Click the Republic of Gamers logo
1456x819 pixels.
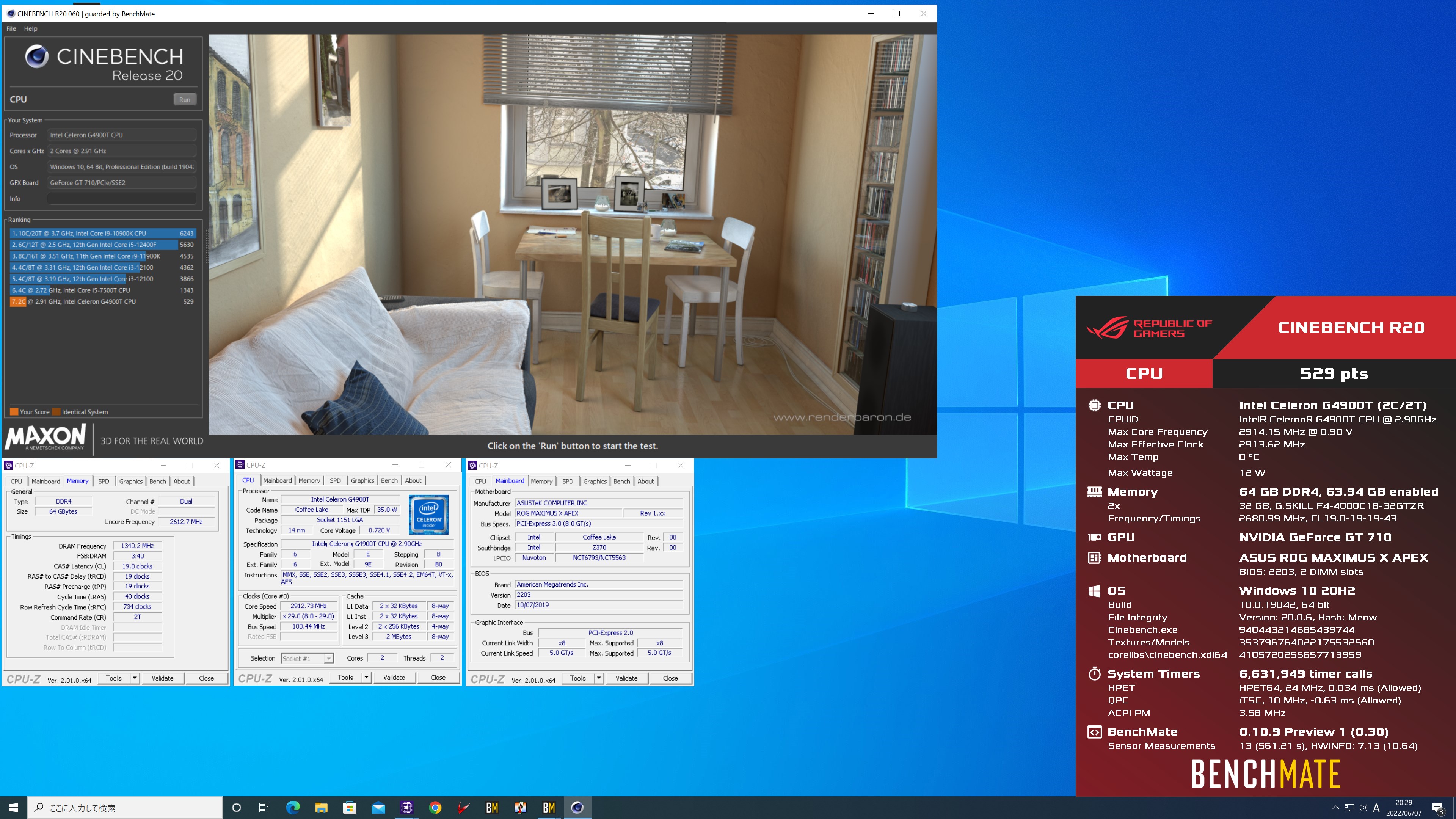(x=1149, y=328)
